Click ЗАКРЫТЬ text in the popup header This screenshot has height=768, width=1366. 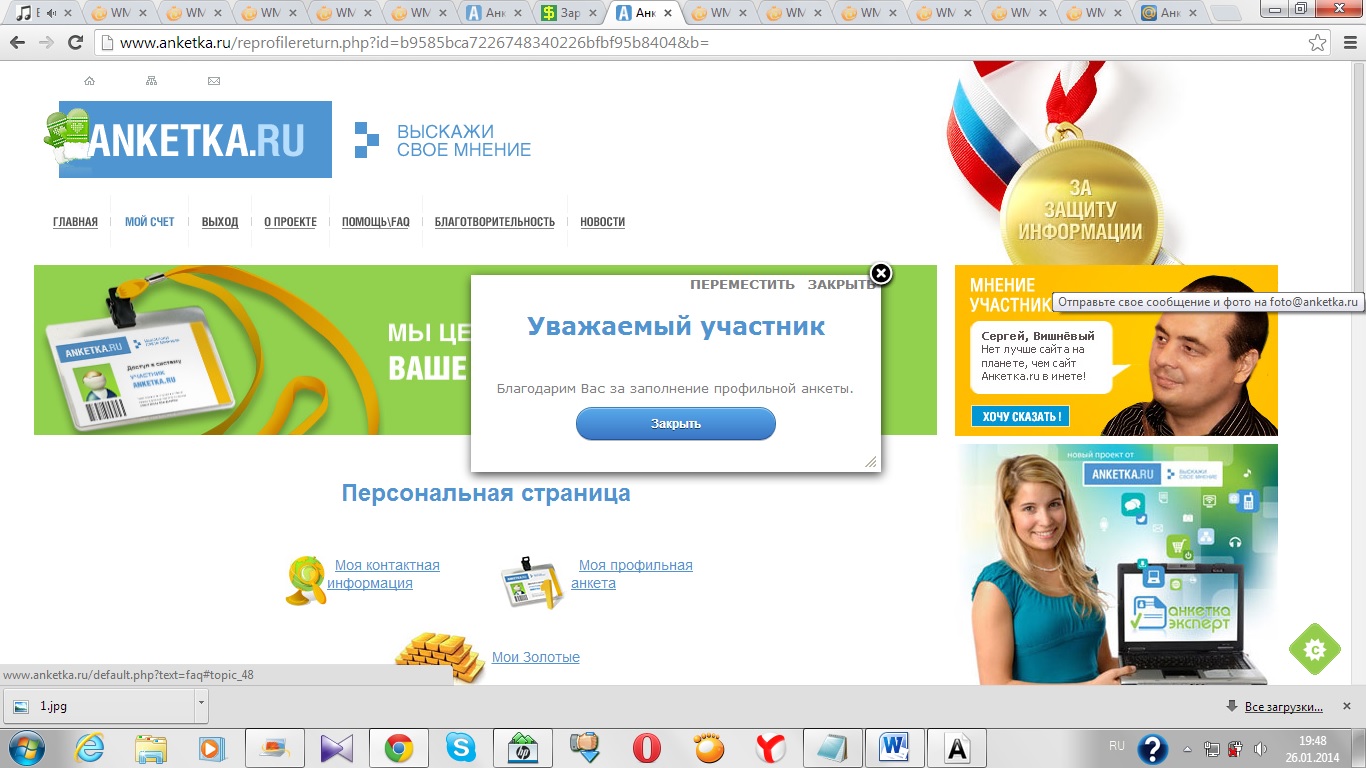click(841, 285)
